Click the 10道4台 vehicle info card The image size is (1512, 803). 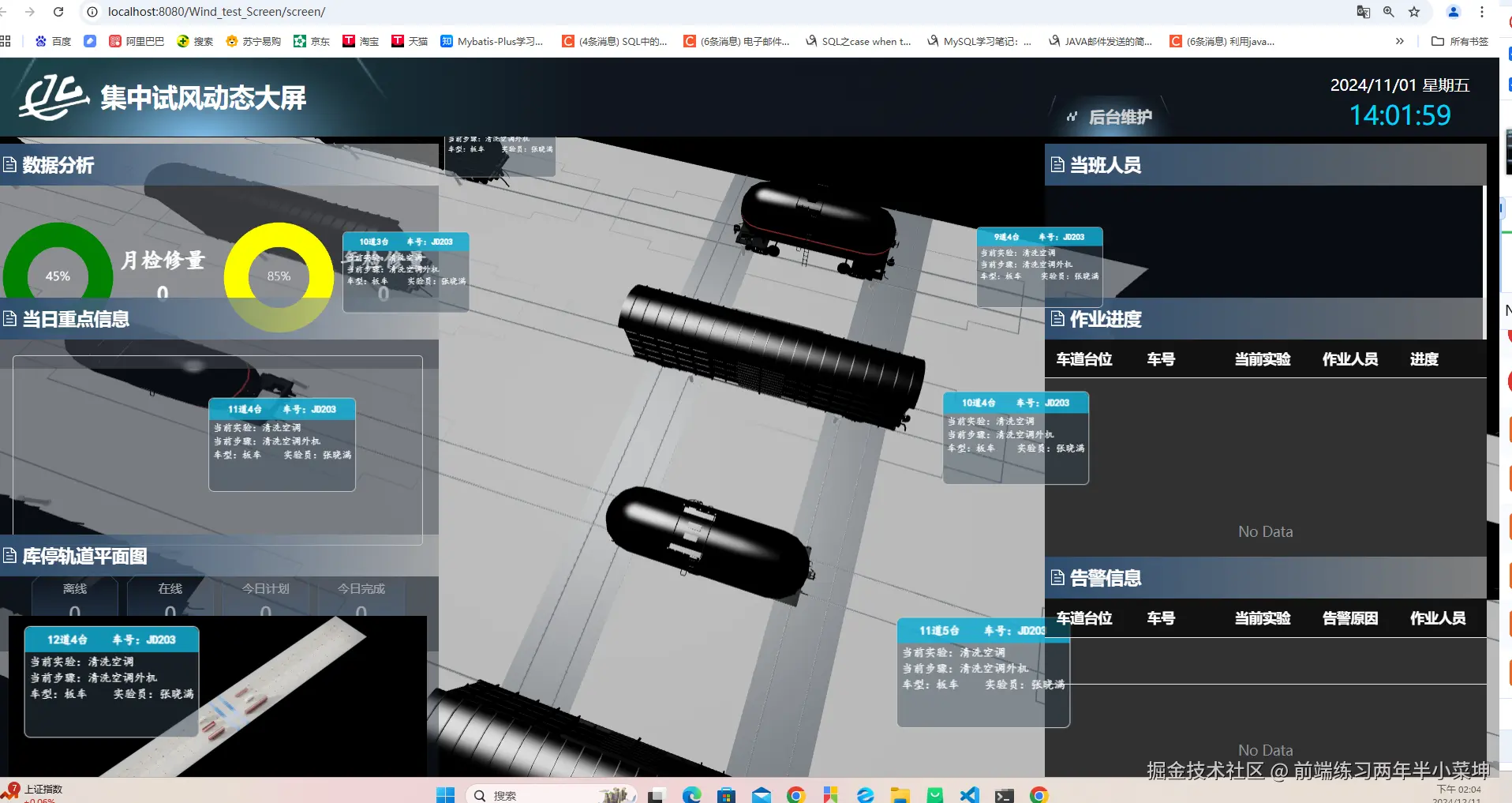coord(1016,437)
